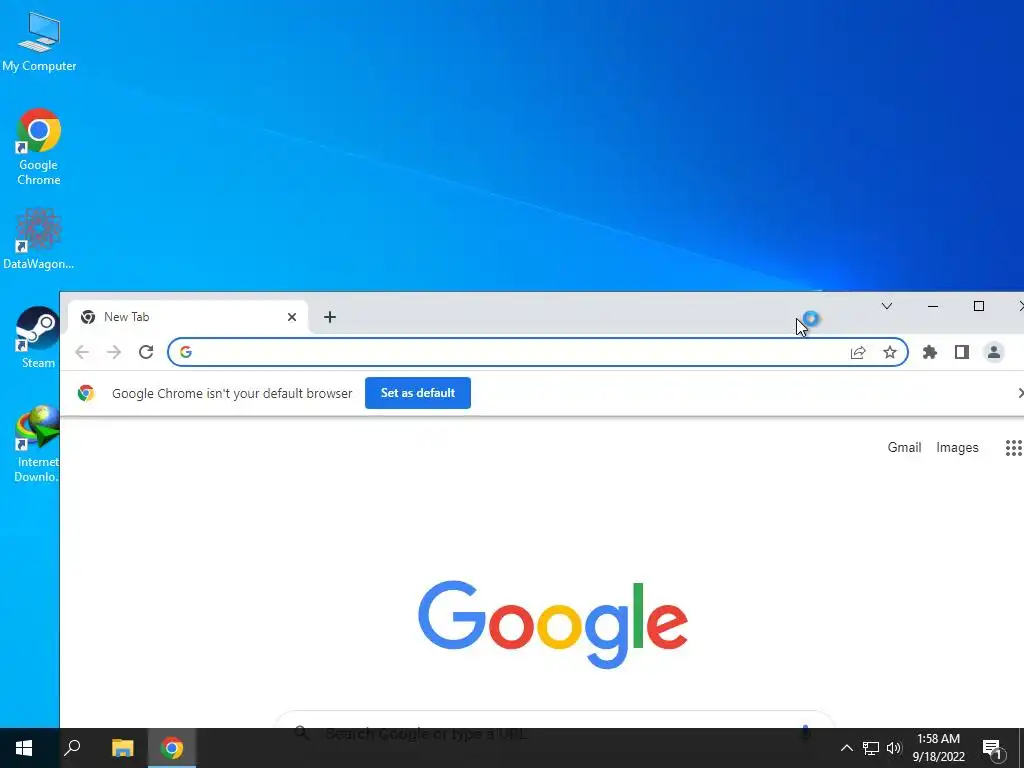Show hidden system tray icons

coord(846,748)
